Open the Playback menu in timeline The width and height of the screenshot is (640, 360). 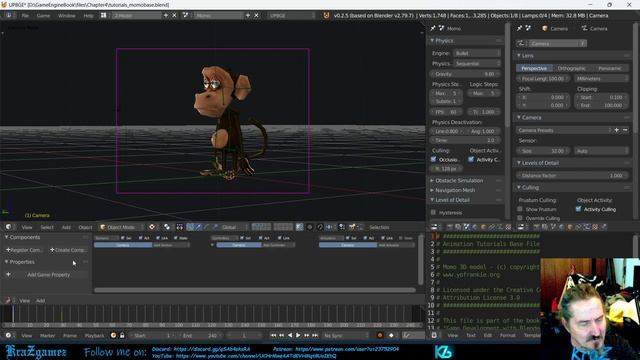pyautogui.click(x=94, y=335)
